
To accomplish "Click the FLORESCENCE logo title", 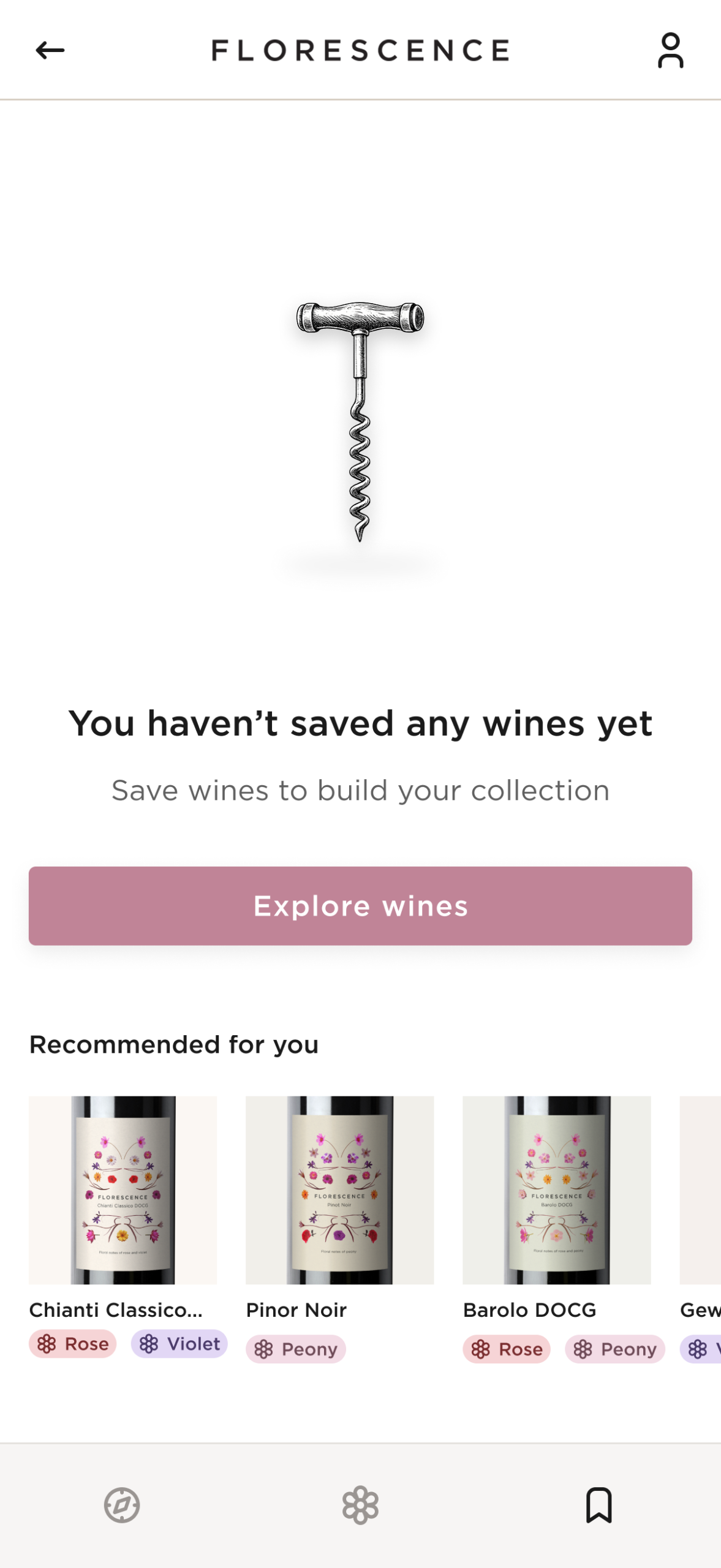I will pos(360,50).
